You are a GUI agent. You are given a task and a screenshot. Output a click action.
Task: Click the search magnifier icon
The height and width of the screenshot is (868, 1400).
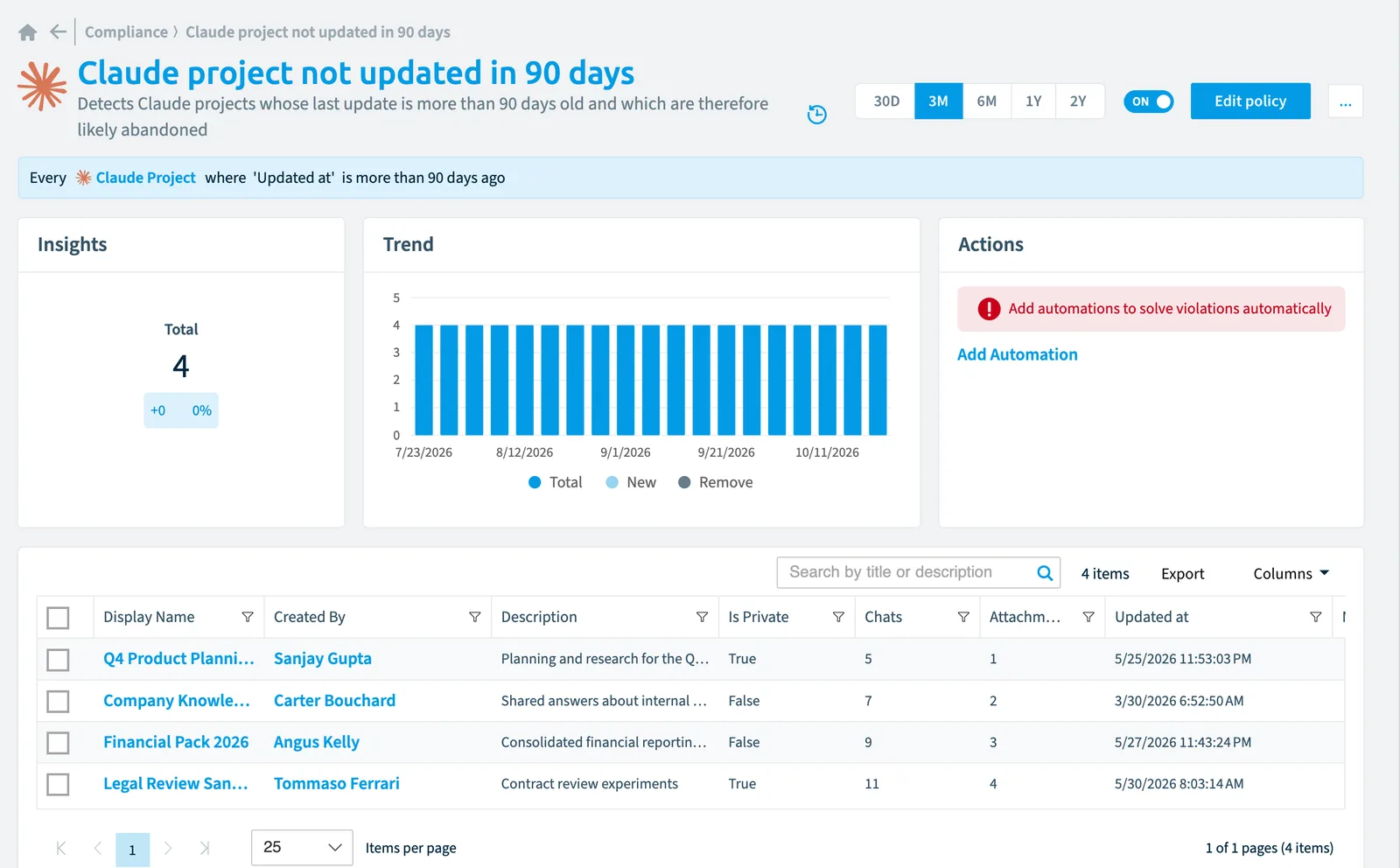point(1045,573)
